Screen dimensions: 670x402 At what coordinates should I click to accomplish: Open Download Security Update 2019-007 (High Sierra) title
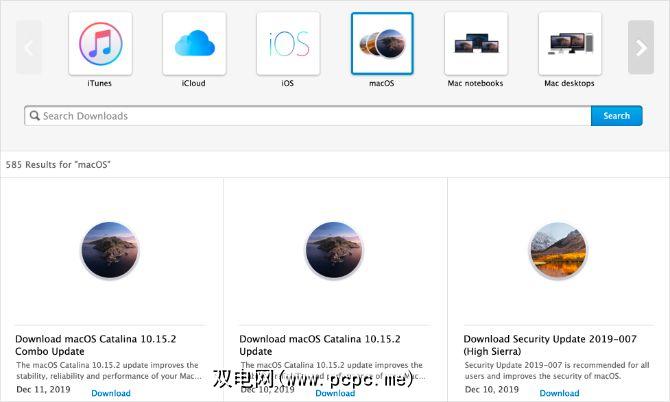pyautogui.click(x=550, y=345)
